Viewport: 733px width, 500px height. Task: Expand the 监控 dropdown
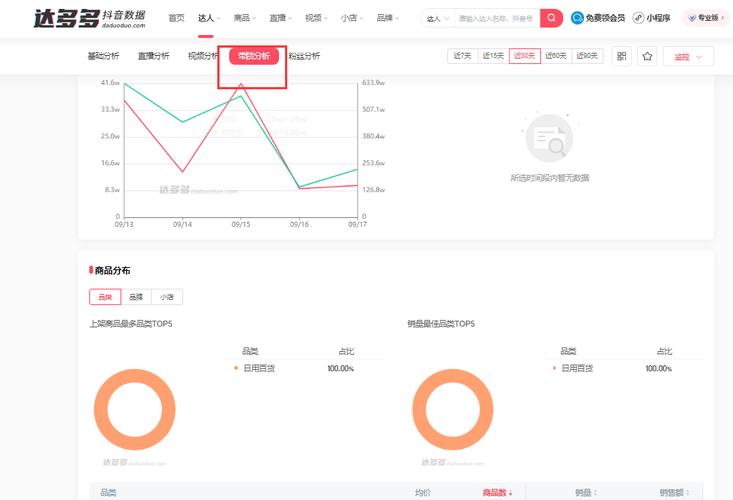(688, 57)
